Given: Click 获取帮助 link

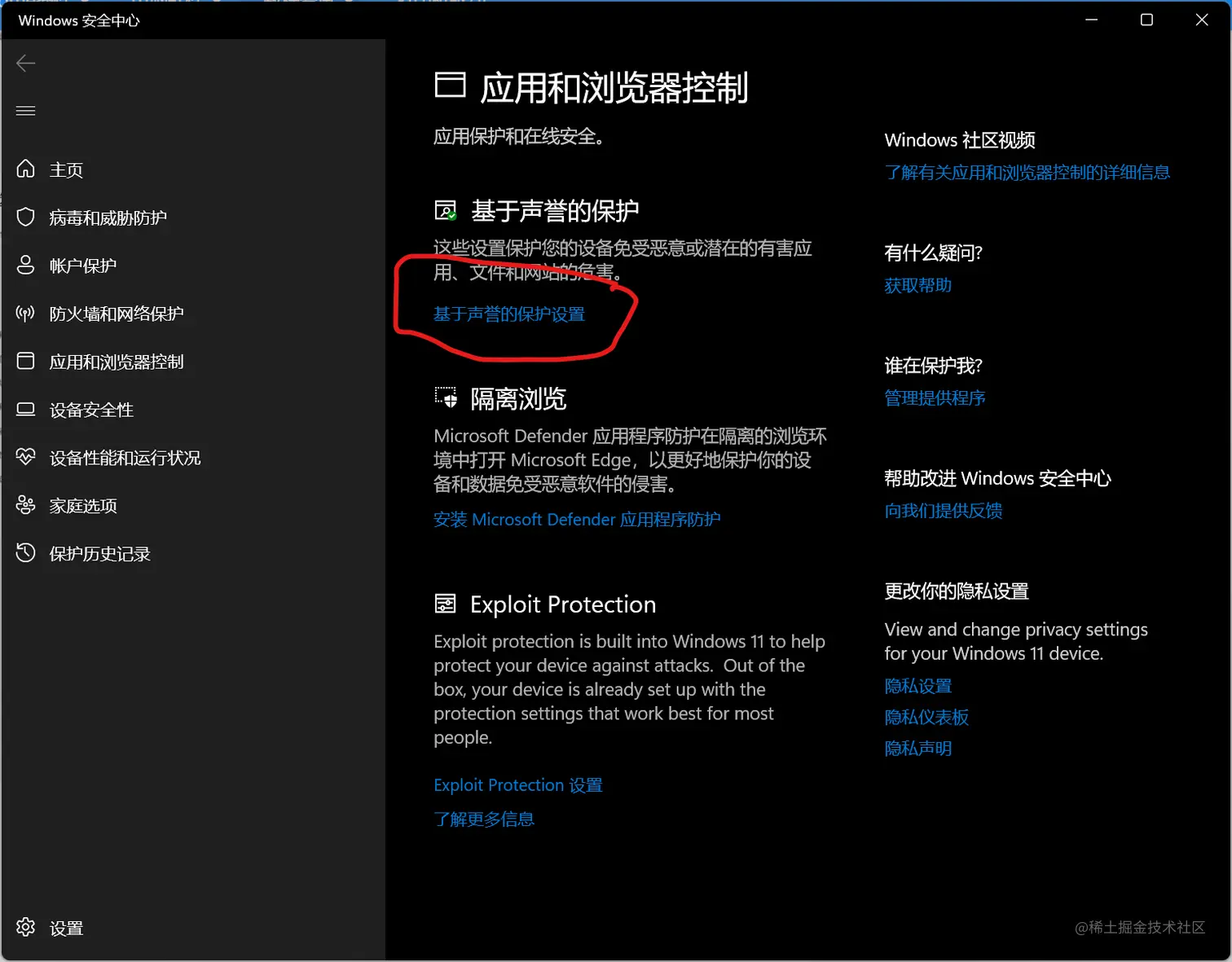Looking at the screenshot, I should [x=918, y=285].
